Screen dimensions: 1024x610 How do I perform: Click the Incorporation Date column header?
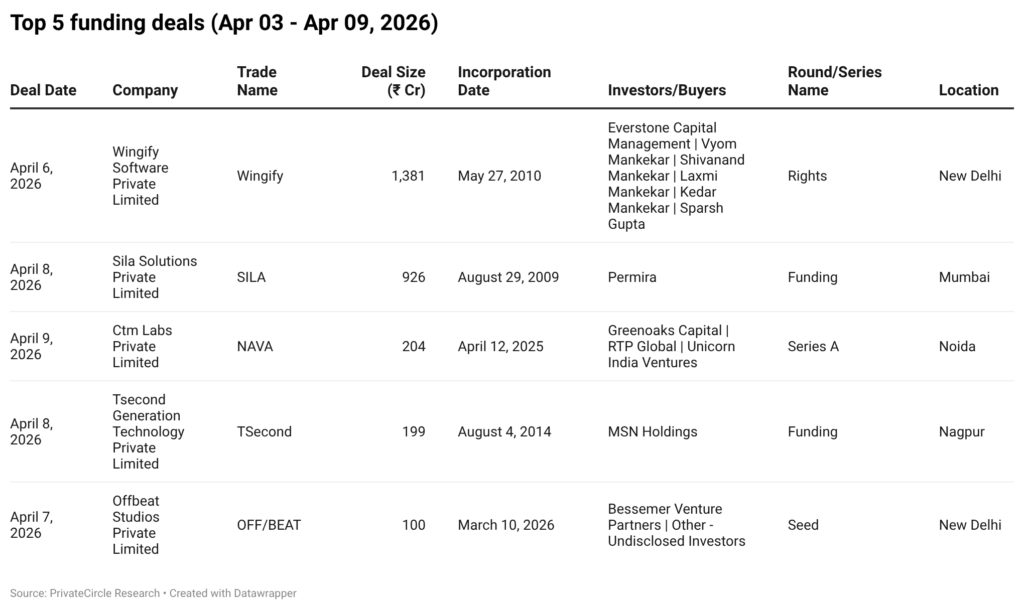pos(504,81)
